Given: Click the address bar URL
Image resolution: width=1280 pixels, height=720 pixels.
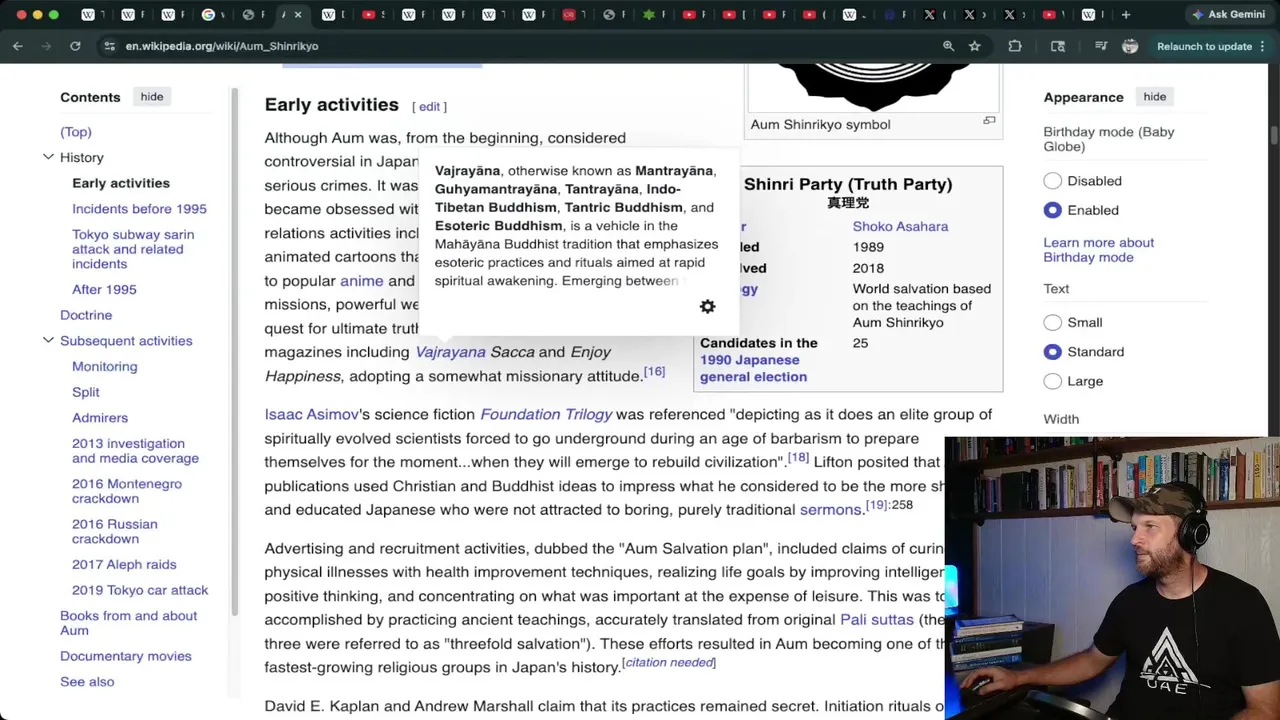Looking at the screenshot, I should click(x=222, y=46).
